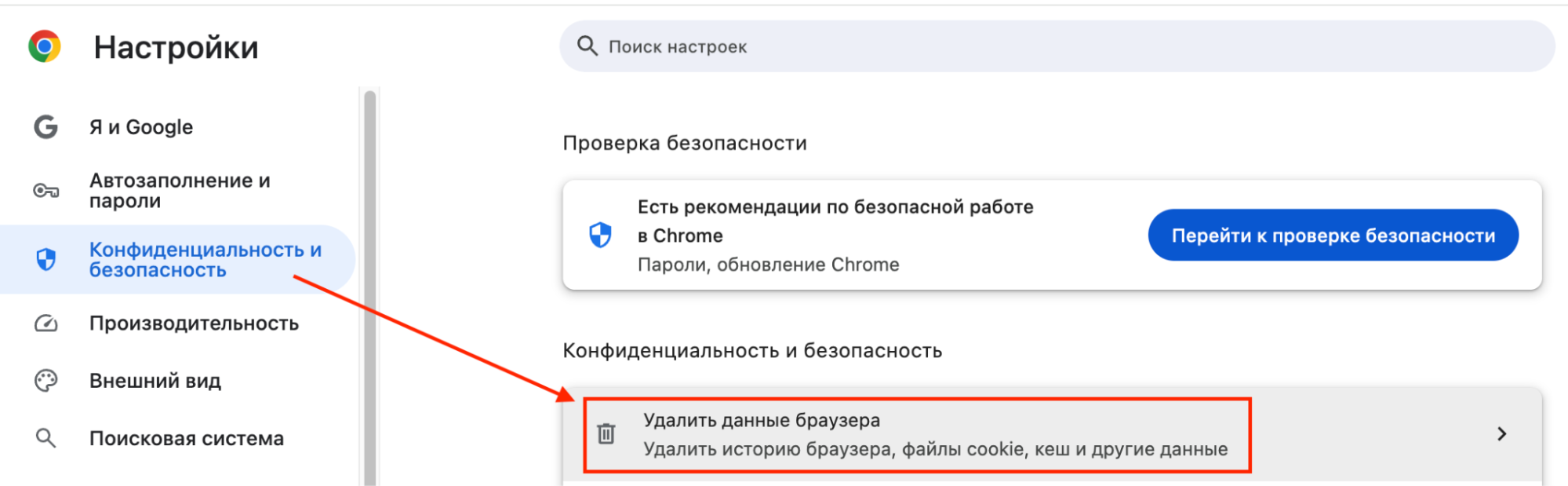
Task: Click the Google G icon in sidebar
Action: pyautogui.click(x=45, y=126)
